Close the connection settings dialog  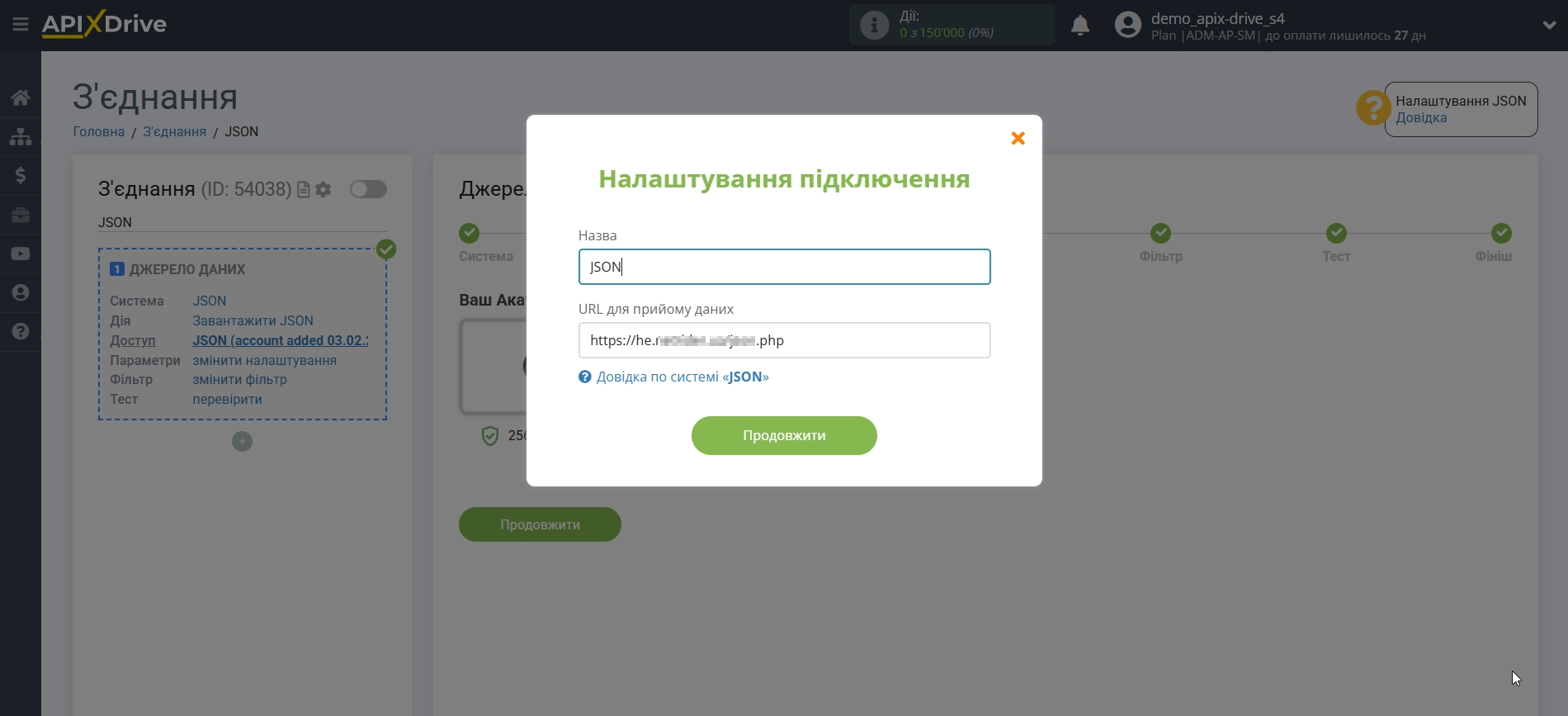click(x=1018, y=138)
